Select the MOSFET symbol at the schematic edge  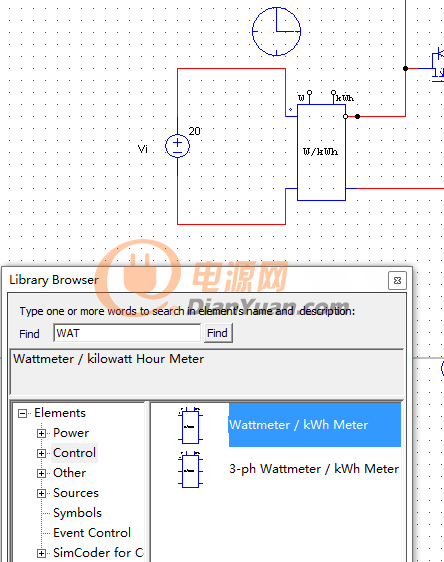coord(438,65)
